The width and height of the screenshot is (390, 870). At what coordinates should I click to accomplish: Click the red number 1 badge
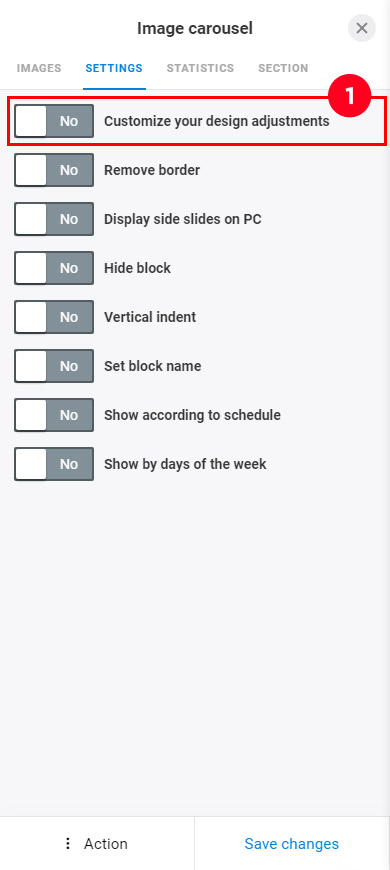(x=350, y=96)
